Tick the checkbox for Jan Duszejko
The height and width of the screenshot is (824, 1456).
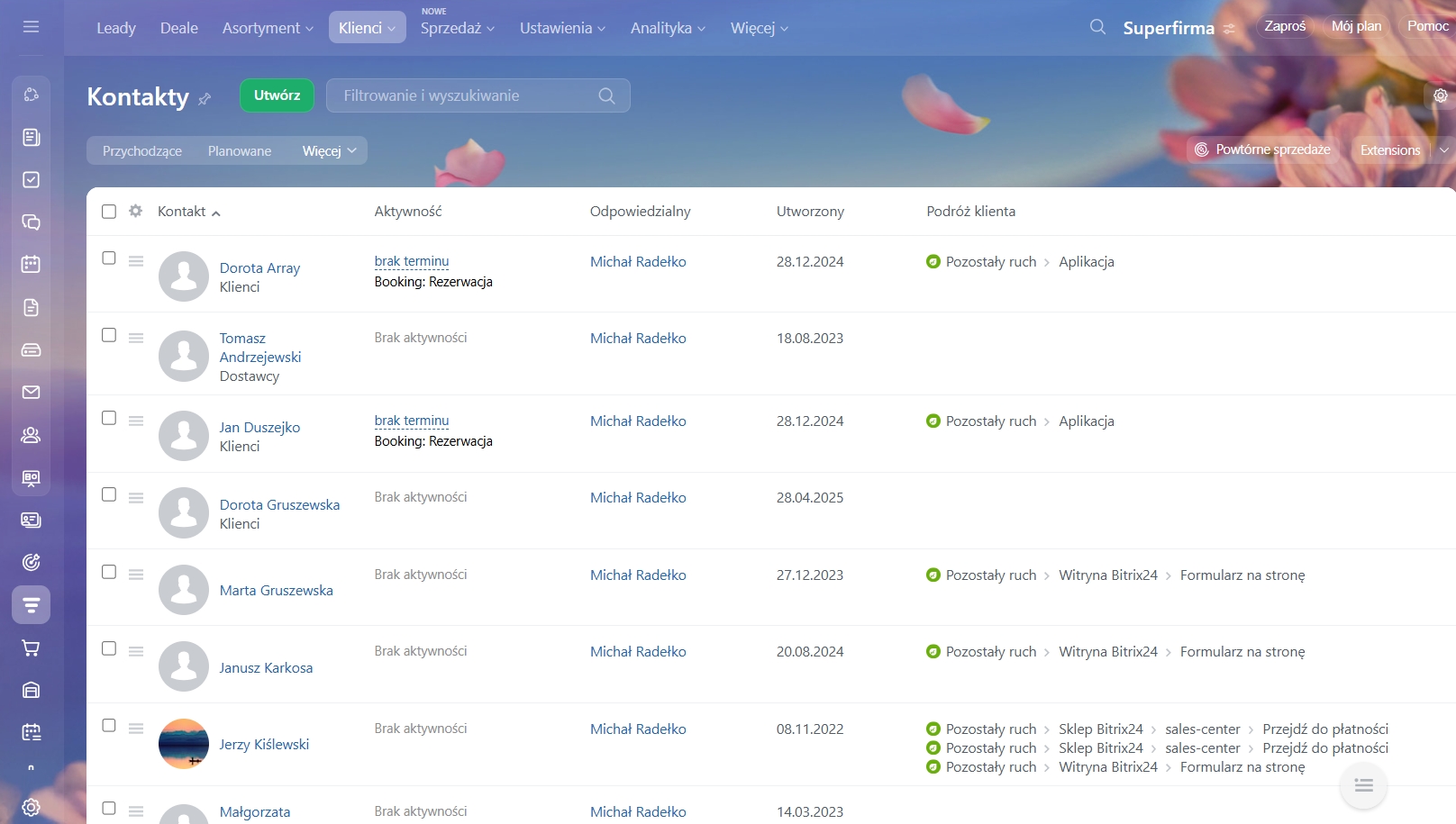pos(109,418)
